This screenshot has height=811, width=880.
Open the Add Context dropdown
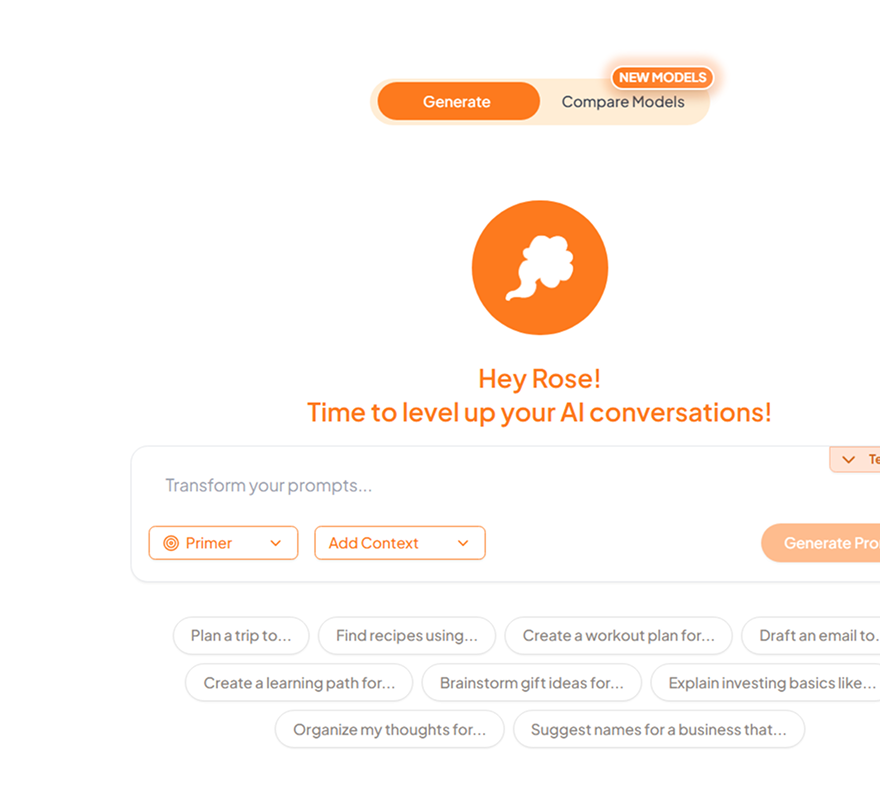(399, 543)
